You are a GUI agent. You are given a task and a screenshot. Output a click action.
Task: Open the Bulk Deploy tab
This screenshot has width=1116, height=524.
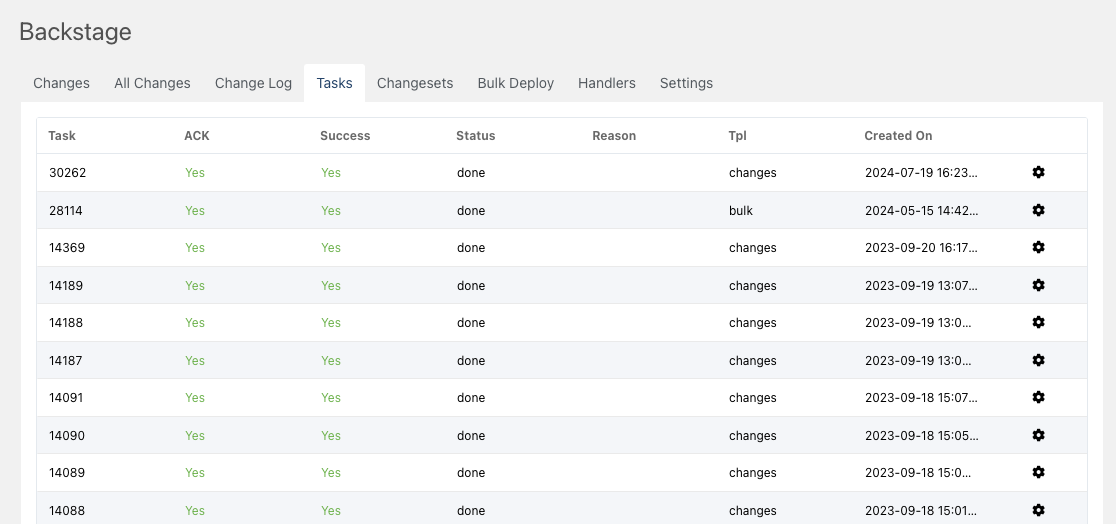[515, 83]
